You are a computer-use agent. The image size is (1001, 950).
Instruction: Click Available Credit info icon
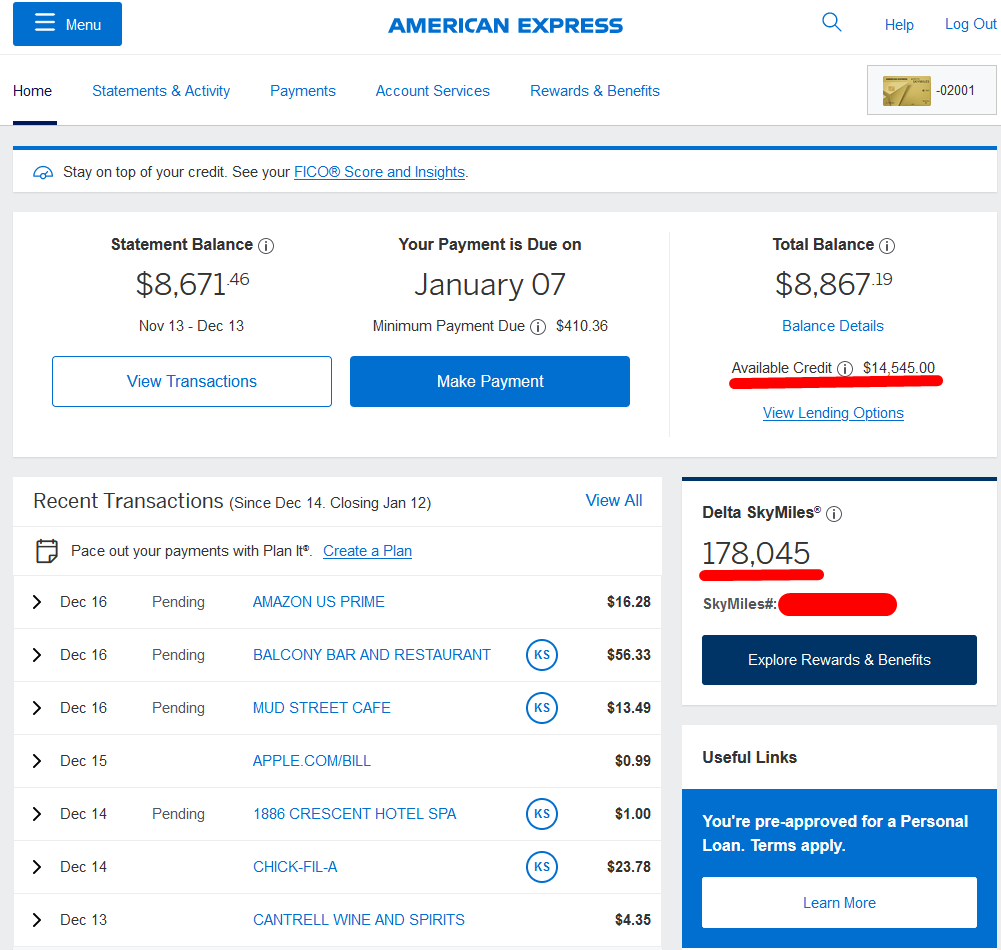pos(845,368)
